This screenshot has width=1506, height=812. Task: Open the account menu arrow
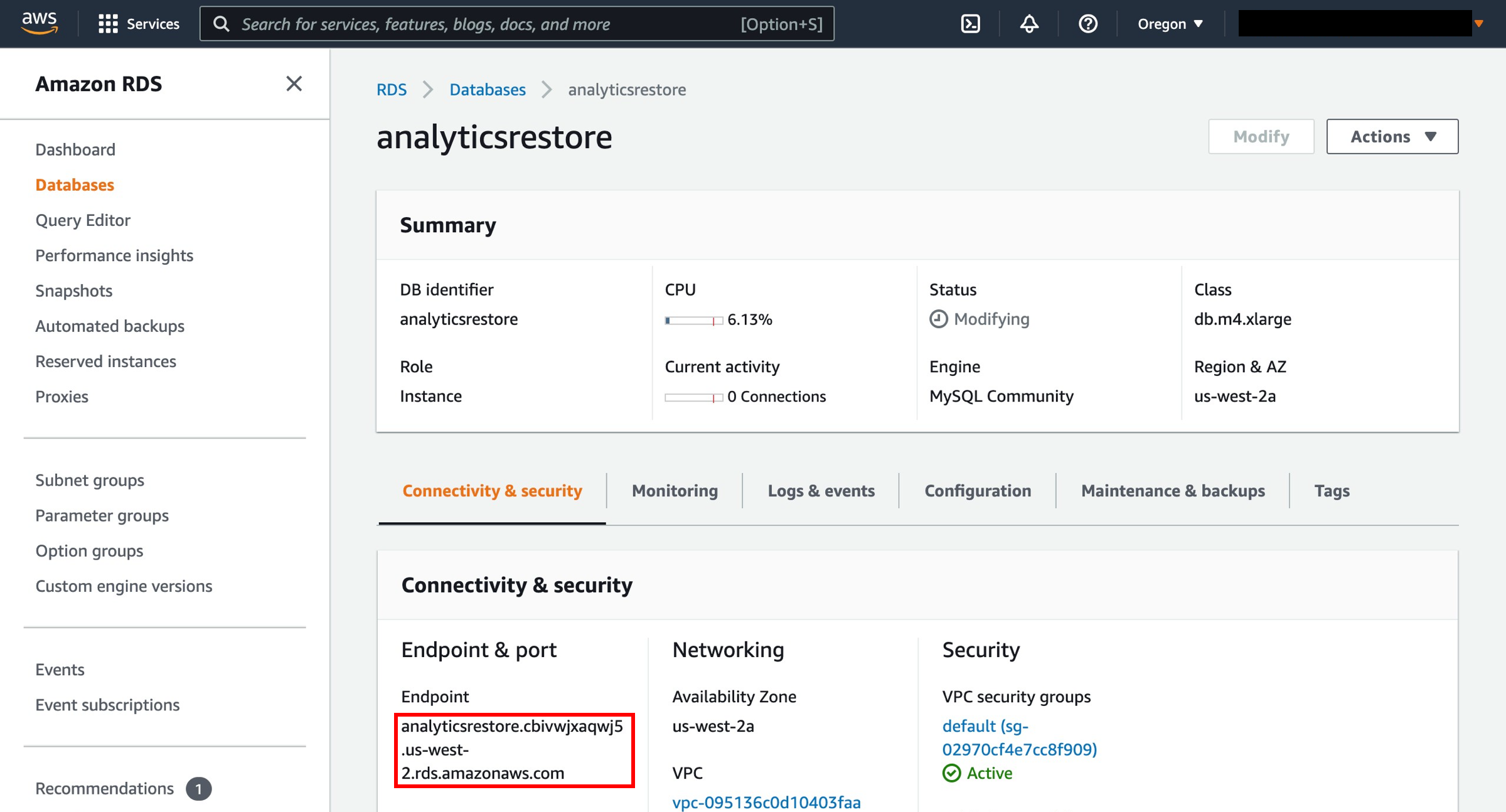[1479, 24]
